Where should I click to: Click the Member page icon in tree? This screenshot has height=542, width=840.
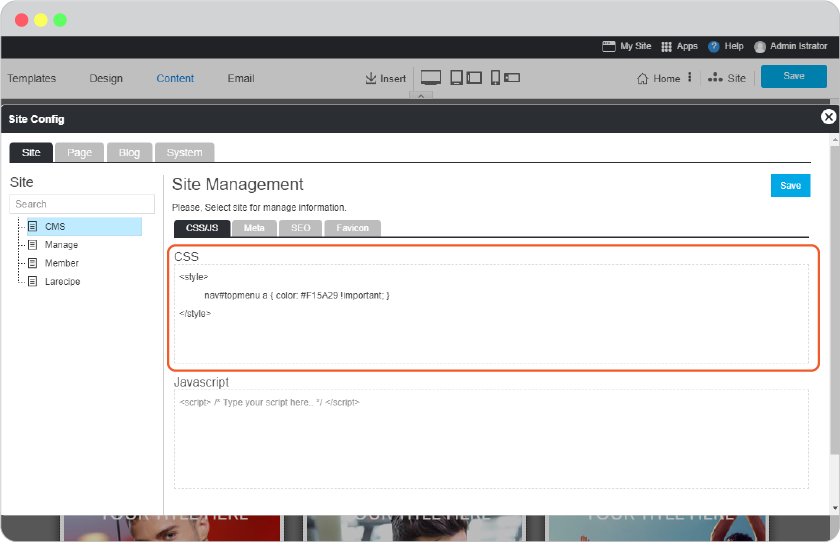tap(33, 263)
